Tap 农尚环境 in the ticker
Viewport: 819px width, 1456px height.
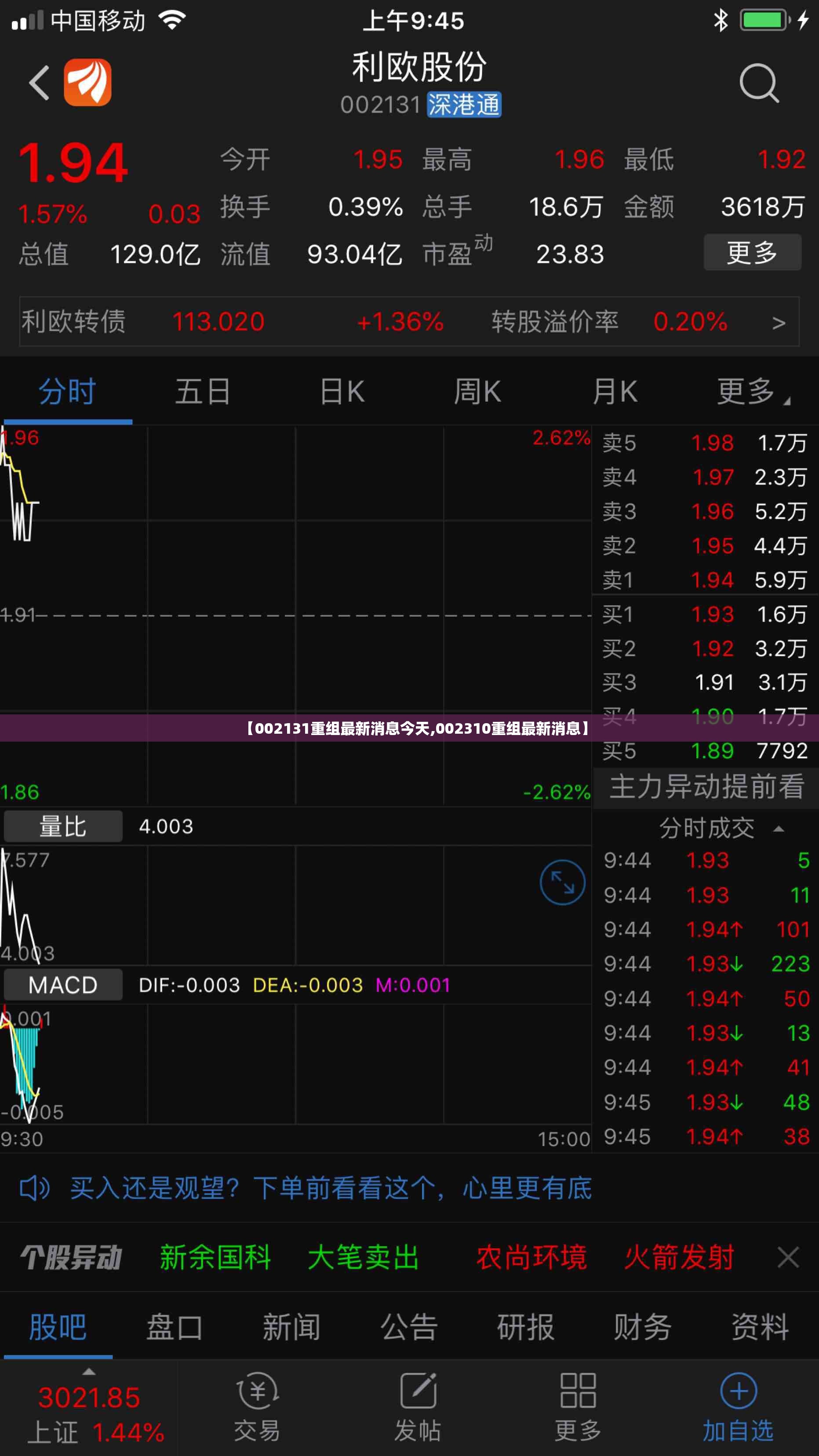531,1258
